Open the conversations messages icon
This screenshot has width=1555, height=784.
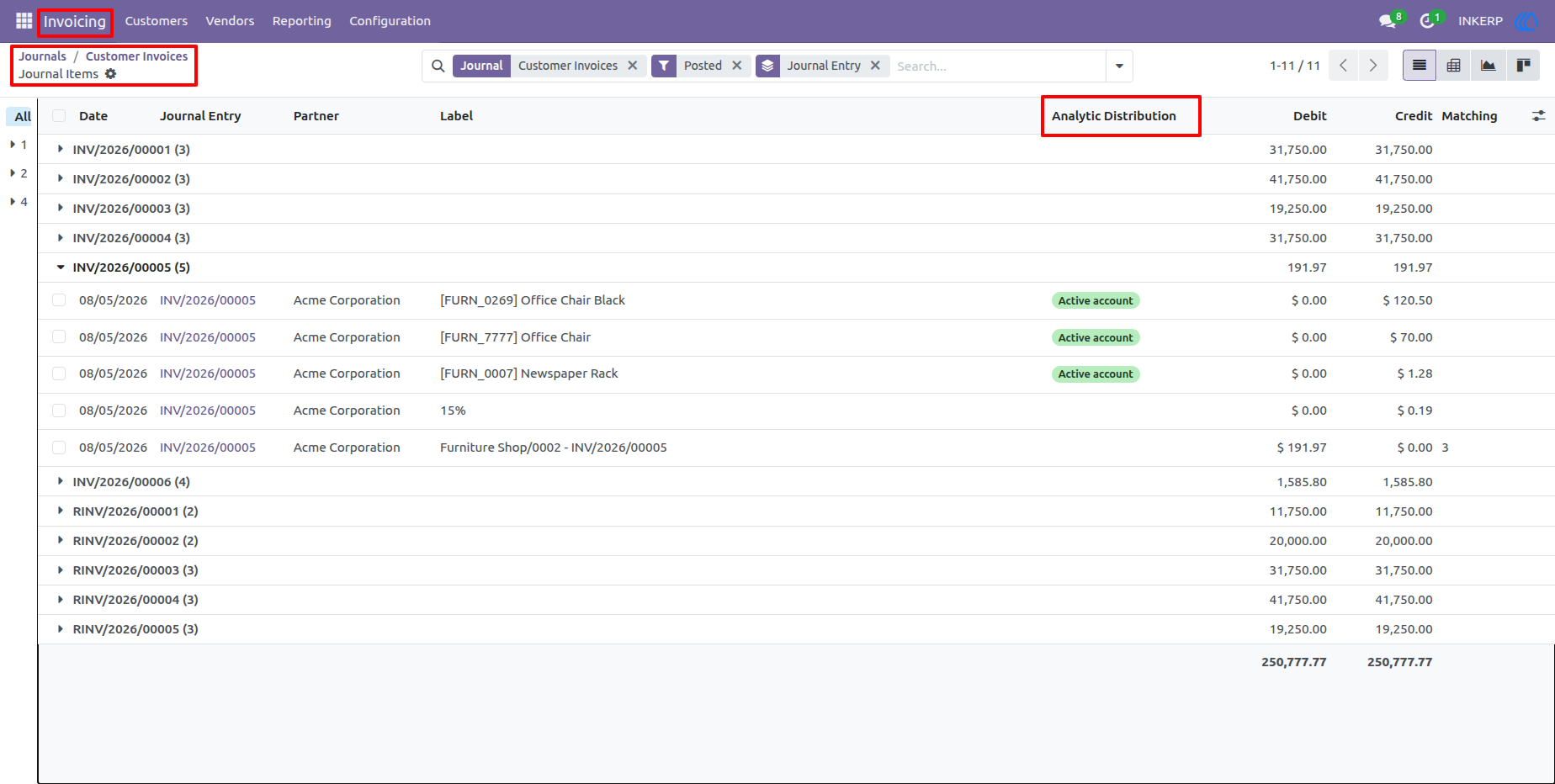tap(1388, 21)
